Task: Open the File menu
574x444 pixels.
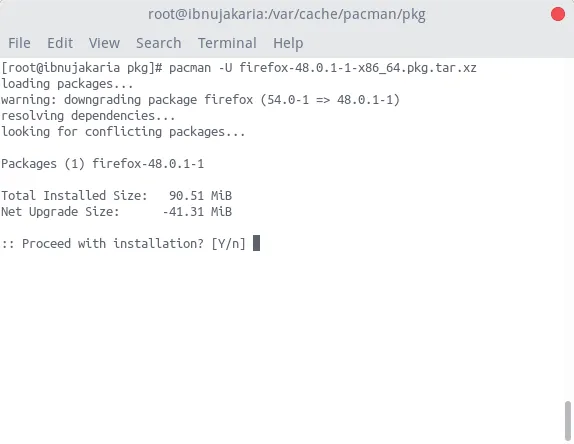Action: click(x=19, y=43)
